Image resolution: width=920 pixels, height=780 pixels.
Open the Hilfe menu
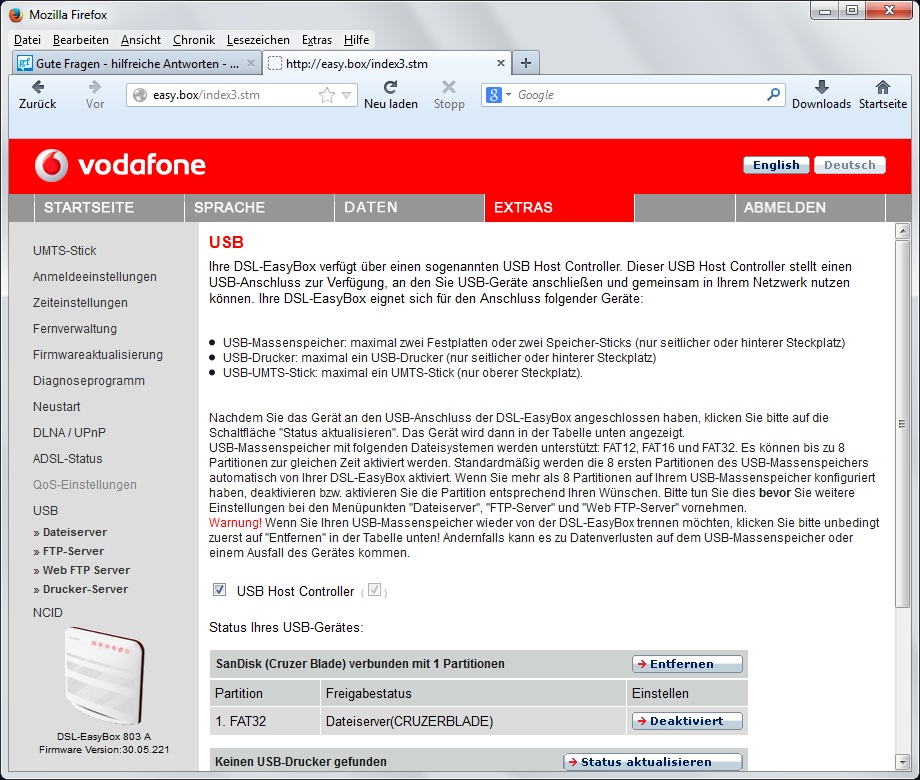pos(356,40)
